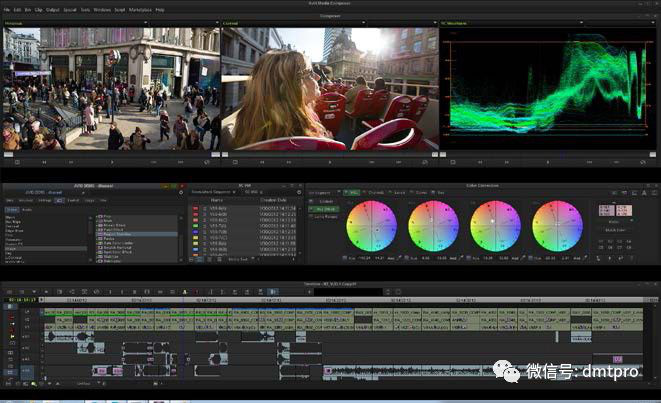Open the bin view preset dropdown at bottom

253,259
